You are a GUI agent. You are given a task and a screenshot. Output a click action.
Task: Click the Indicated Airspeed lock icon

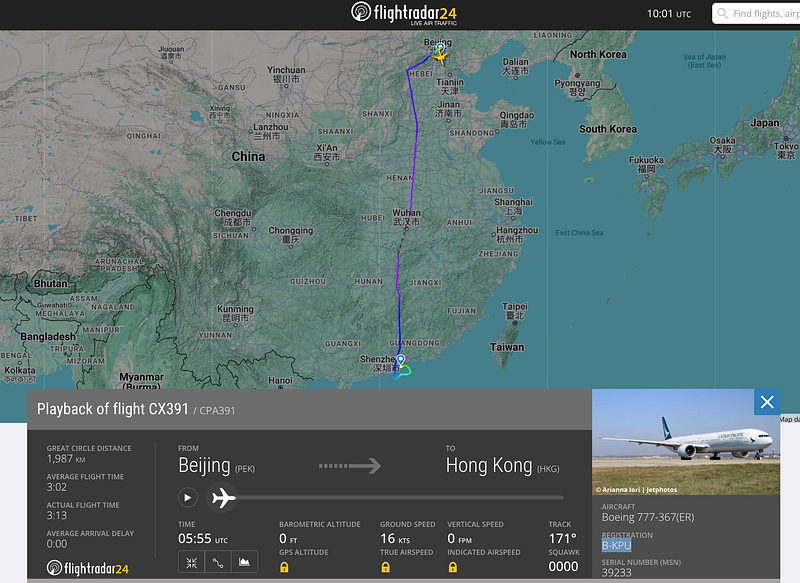(x=453, y=567)
